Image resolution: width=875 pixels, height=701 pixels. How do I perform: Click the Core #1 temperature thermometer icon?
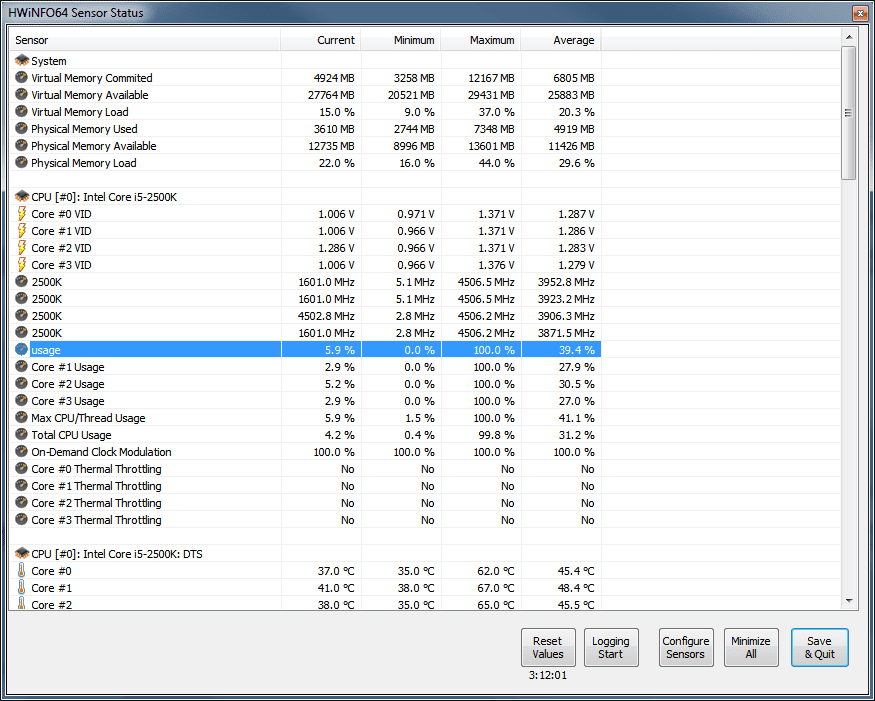point(21,588)
